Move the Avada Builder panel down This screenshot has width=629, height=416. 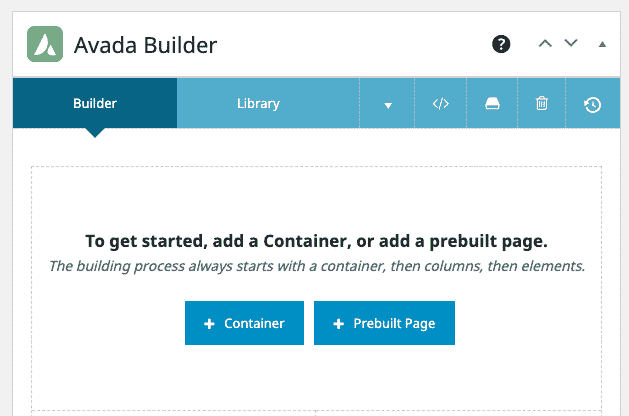tap(571, 43)
